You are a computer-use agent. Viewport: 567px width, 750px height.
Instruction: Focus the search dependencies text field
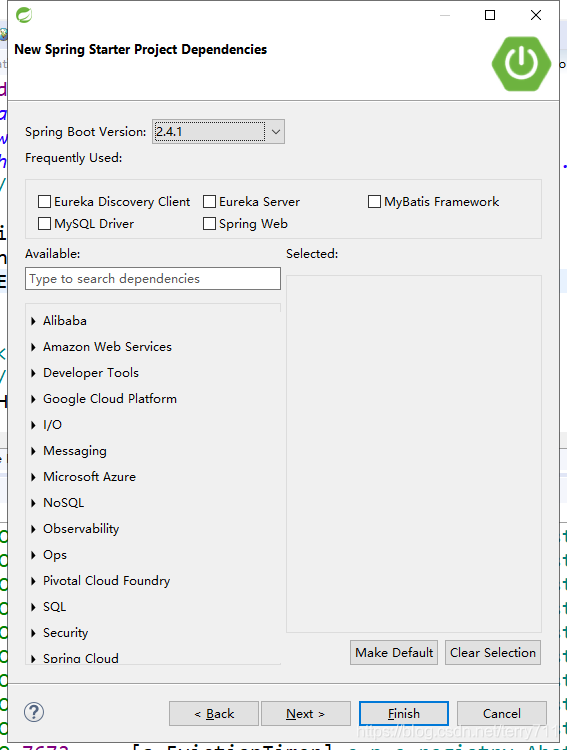153,278
